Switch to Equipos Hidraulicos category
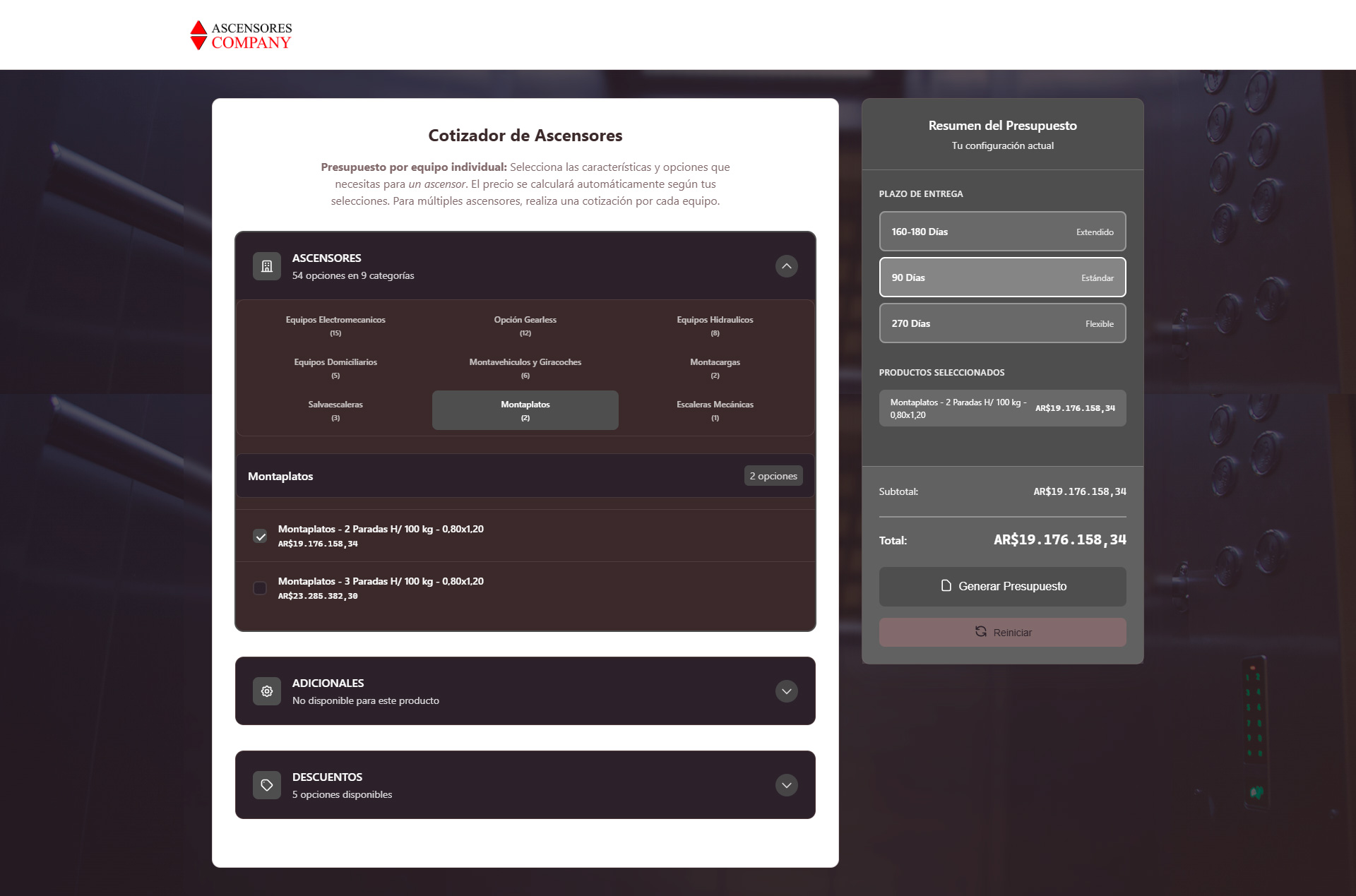This screenshot has height=896, width=1356. tap(715, 325)
